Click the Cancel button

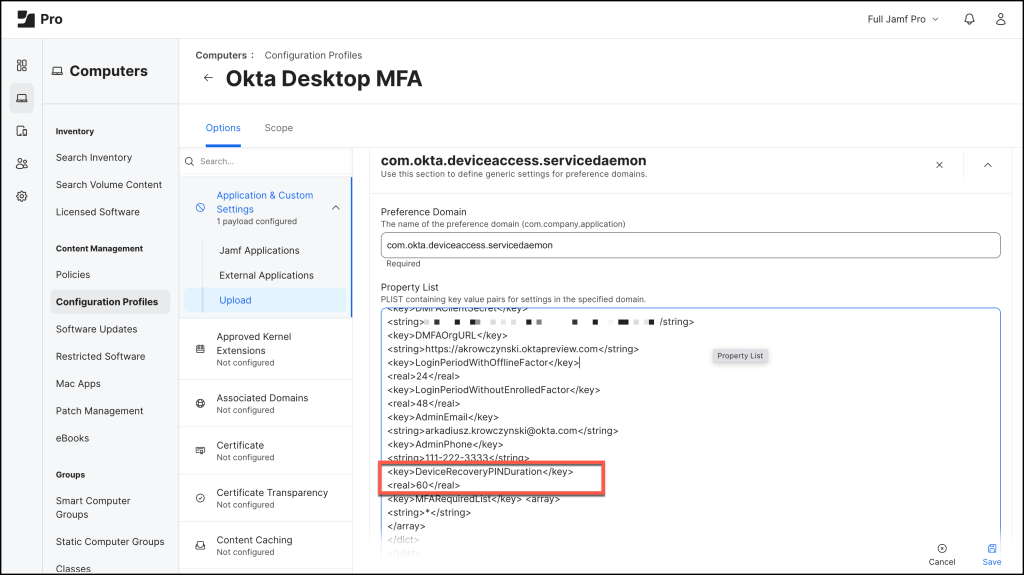pos(942,554)
